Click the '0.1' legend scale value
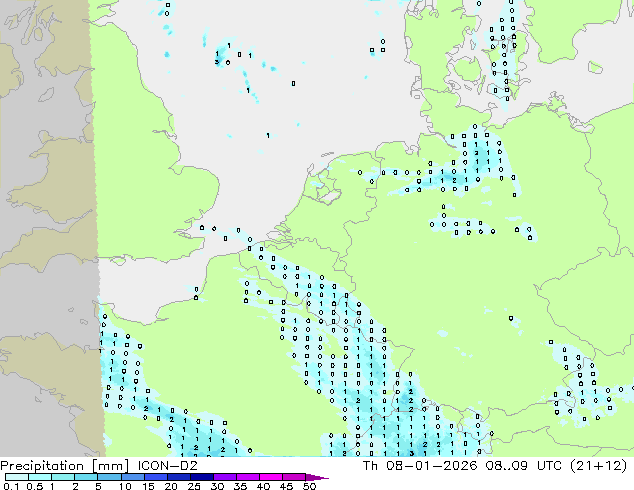Screen dimensions: 634x490 pos(11,486)
